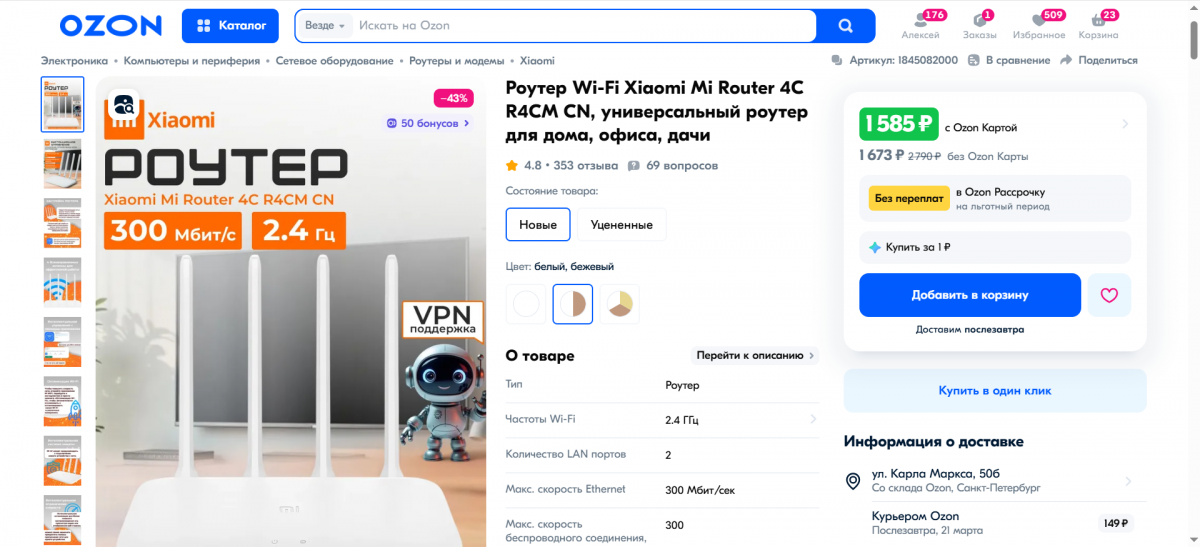
Task: Select the second product thumbnail image
Action: click(x=62, y=163)
